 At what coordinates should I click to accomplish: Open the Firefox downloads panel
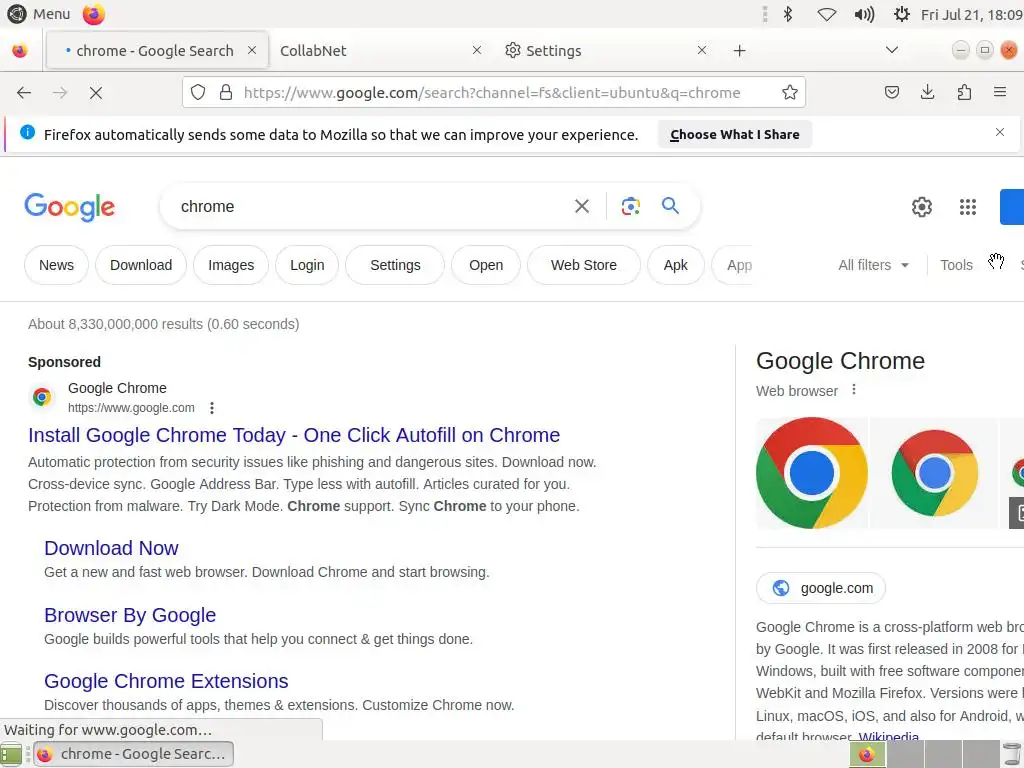(927, 92)
